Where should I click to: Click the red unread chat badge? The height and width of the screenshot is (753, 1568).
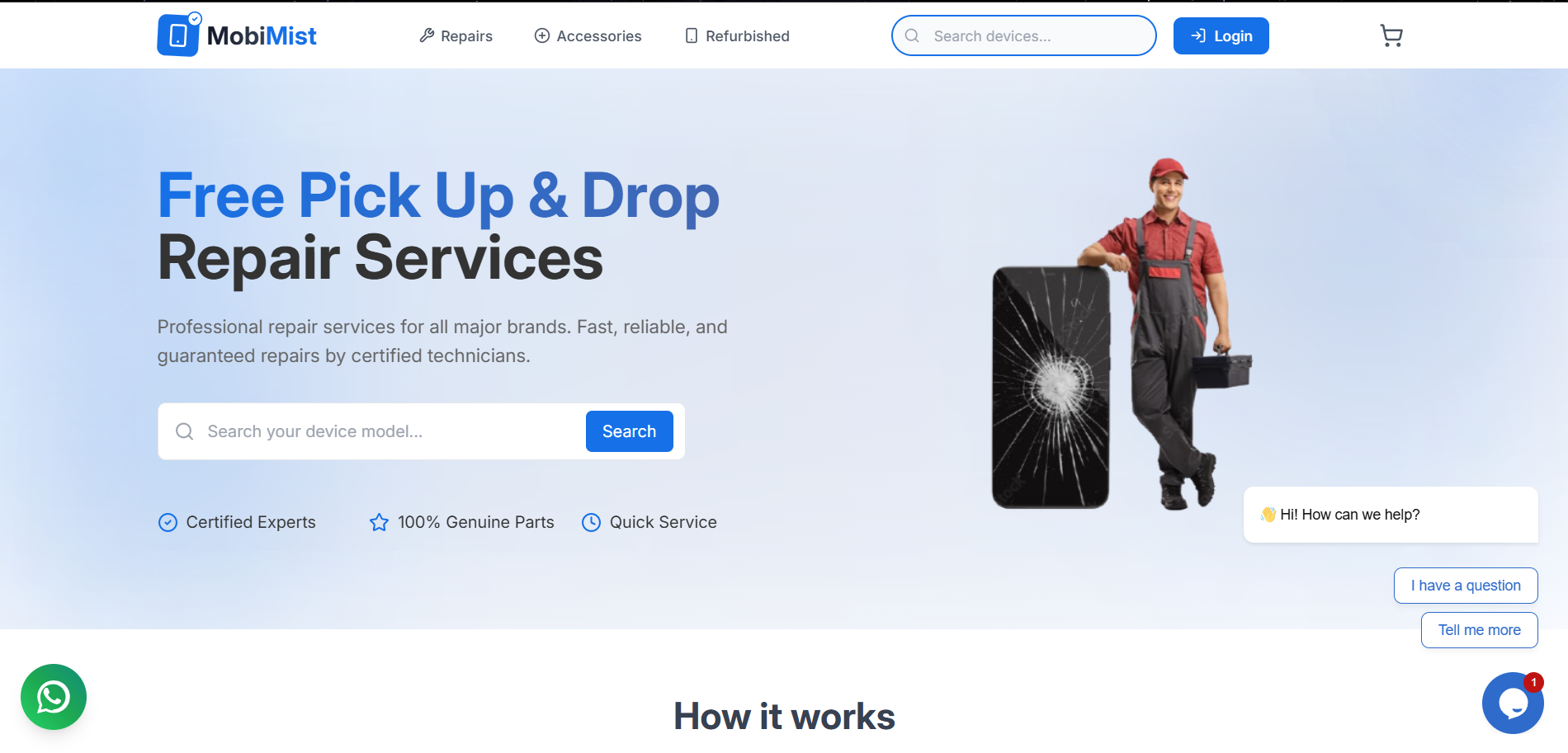1533,682
